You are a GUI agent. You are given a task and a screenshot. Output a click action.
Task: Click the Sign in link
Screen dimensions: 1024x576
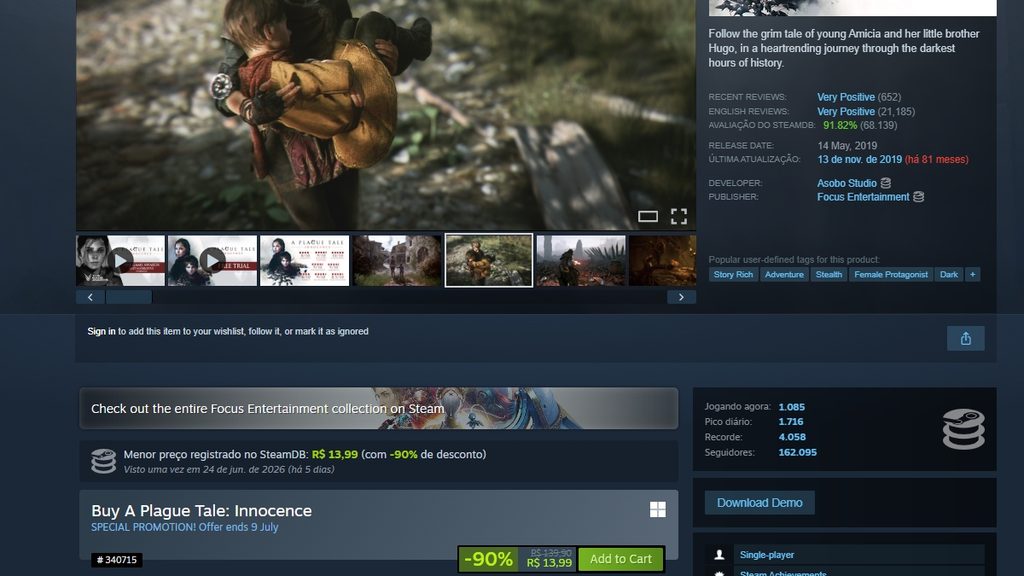(101, 331)
